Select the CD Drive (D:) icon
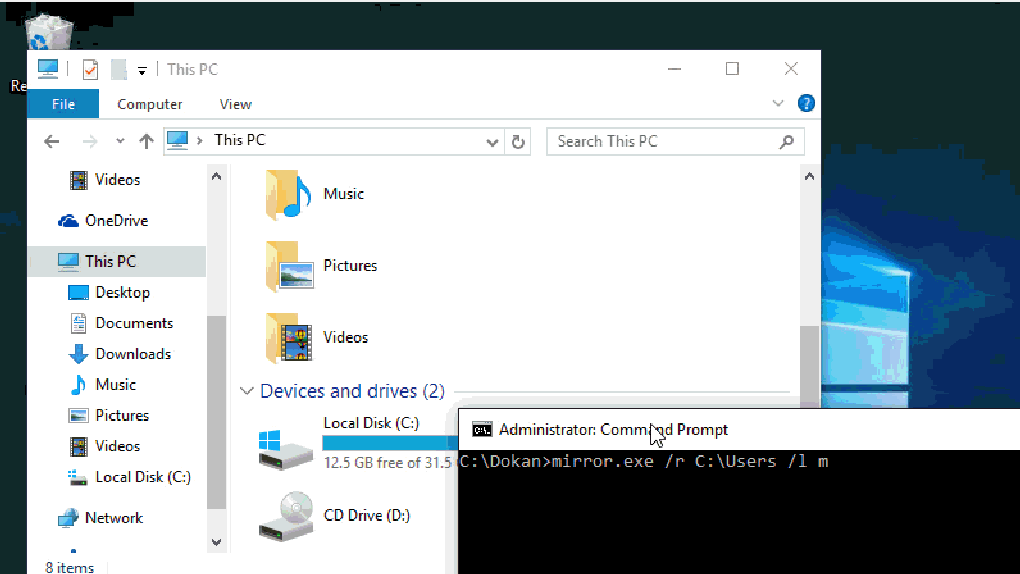Viewport: 1020px width, 574px height. coord(286,515)
